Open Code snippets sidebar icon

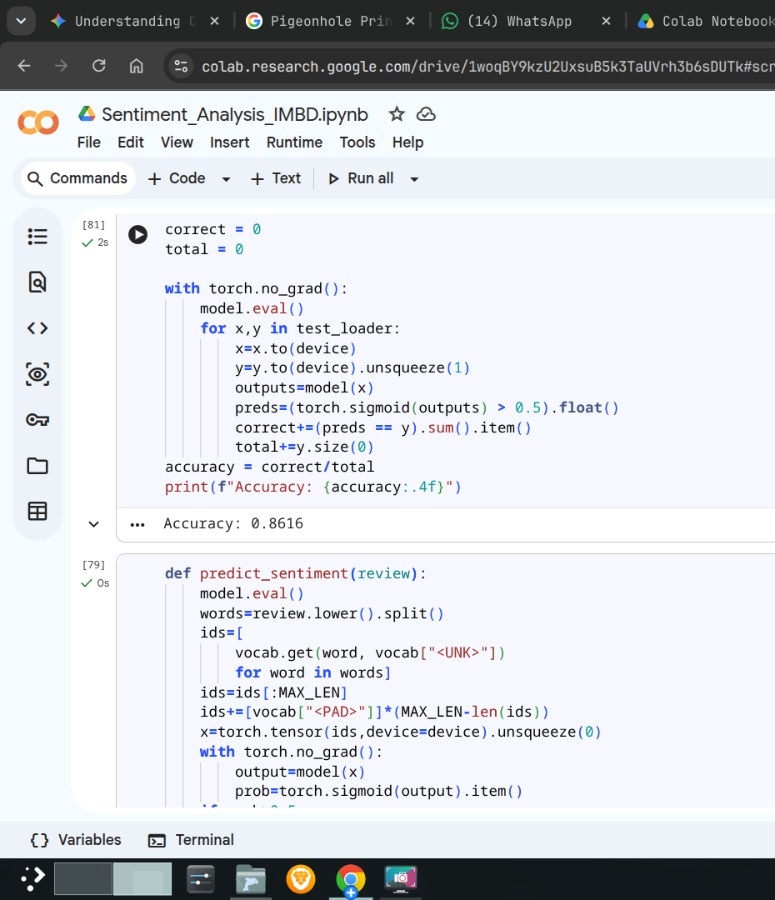tap(37, 328)
